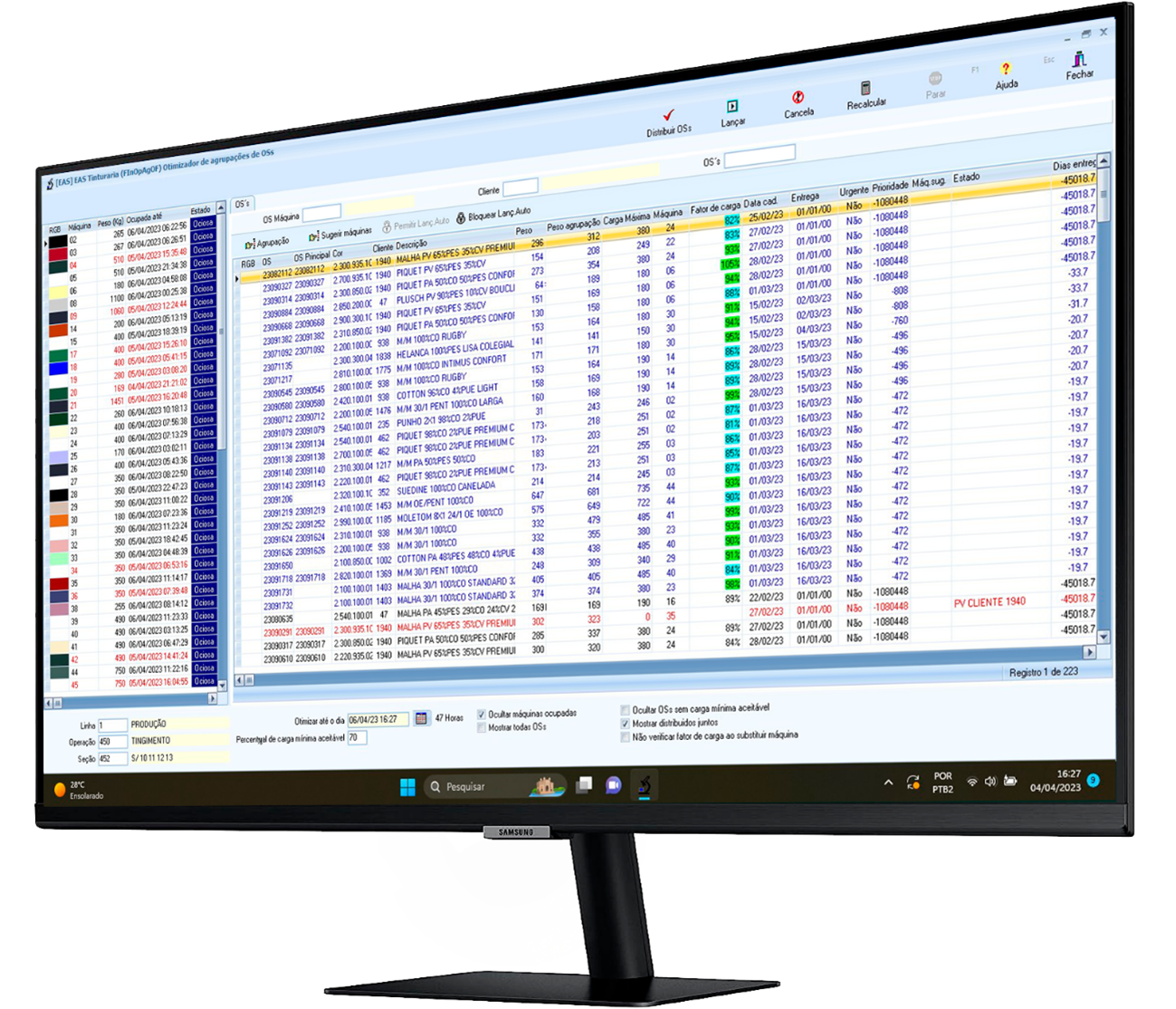Image resolution: width=1176 pixels, height=1009 pixels.
Task: Click the Agrupação button icon
Action: point(250,245)
